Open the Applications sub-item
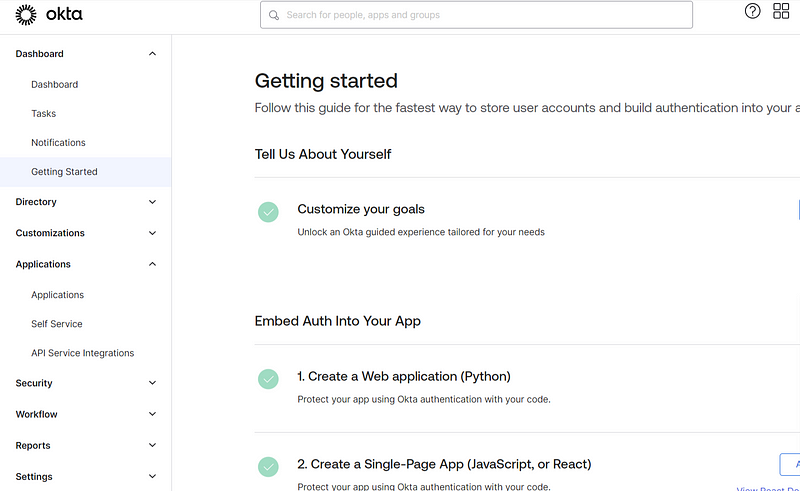Viewport: 800px width, 491px height. [57, 295]
